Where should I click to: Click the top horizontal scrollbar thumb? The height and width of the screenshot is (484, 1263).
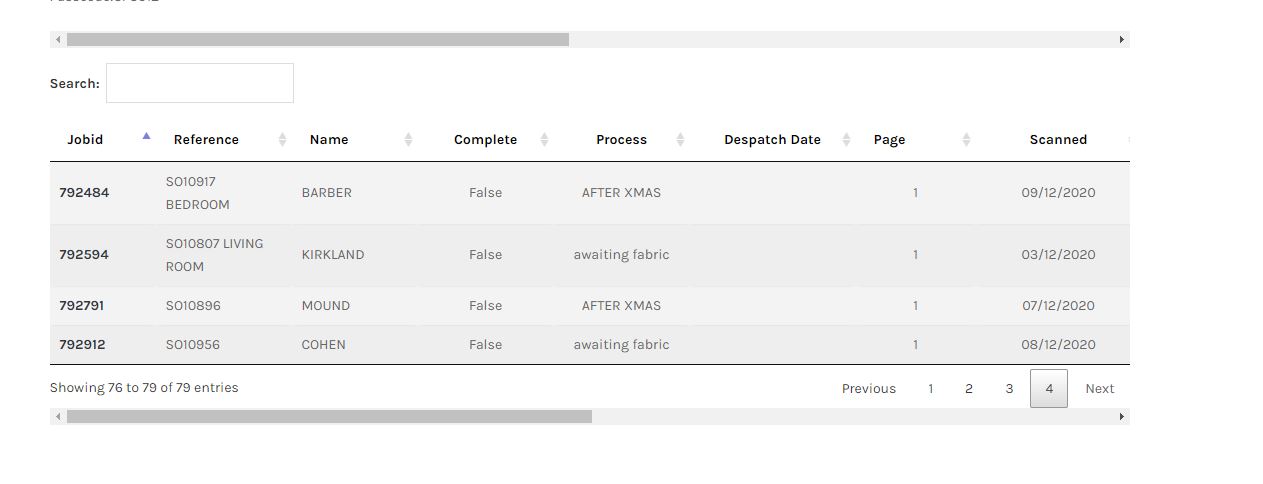coord(317,40)
